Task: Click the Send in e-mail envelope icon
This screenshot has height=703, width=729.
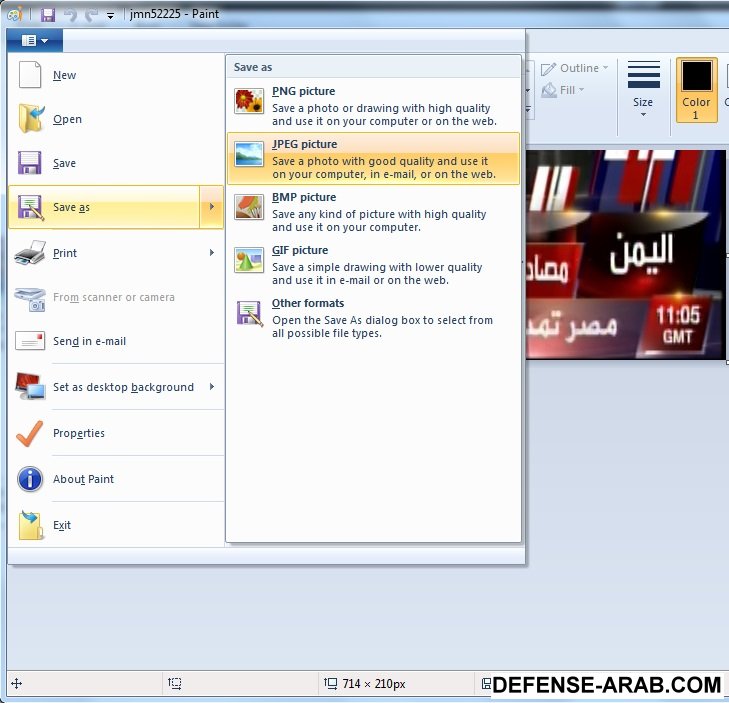Action: tap(30, 341)
